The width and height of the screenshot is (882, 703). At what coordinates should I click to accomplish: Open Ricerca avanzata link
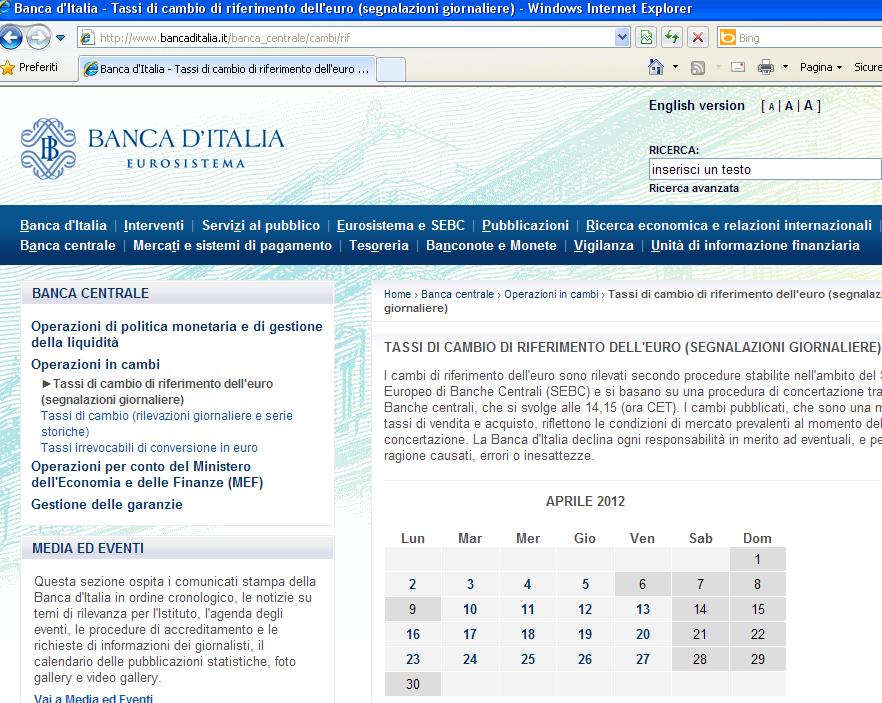tap(694, 188)
